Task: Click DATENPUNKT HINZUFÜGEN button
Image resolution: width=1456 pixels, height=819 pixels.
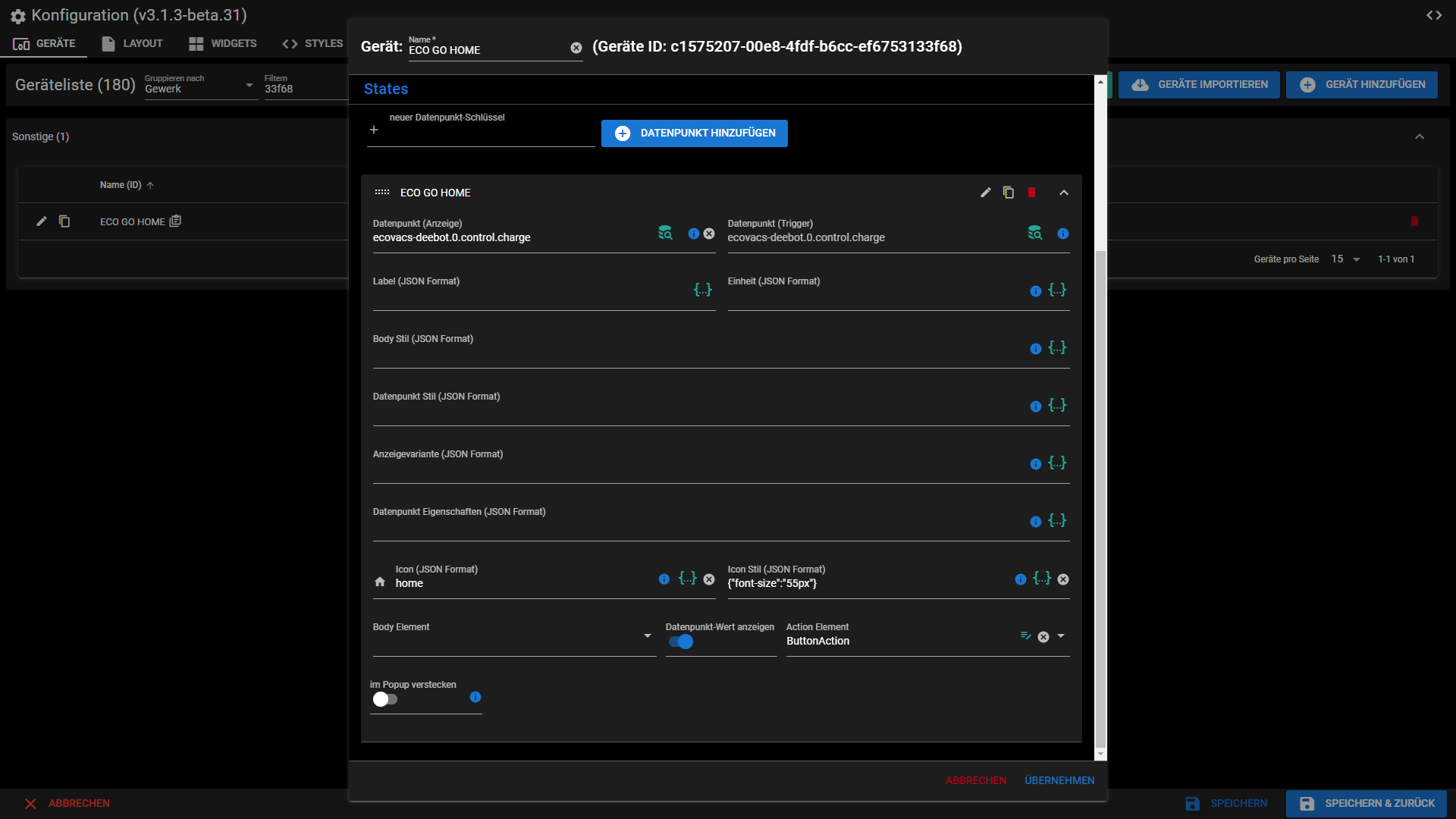Action: 694,133
